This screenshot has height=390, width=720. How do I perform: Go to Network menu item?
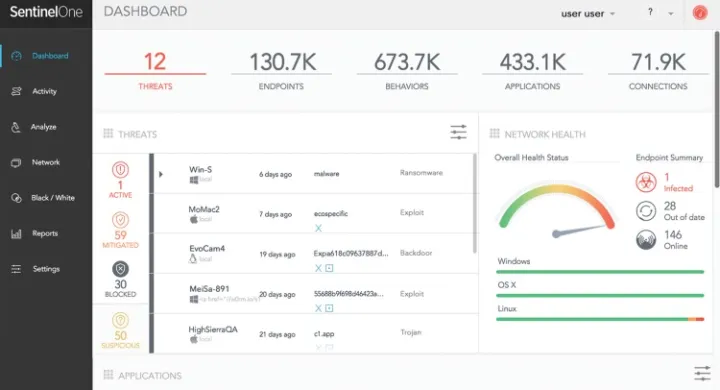[x=46, y=162]
